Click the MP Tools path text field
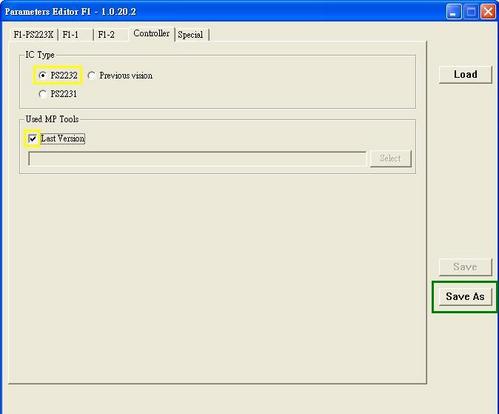Viewport: 499px width, 414px height. point(197,158)
